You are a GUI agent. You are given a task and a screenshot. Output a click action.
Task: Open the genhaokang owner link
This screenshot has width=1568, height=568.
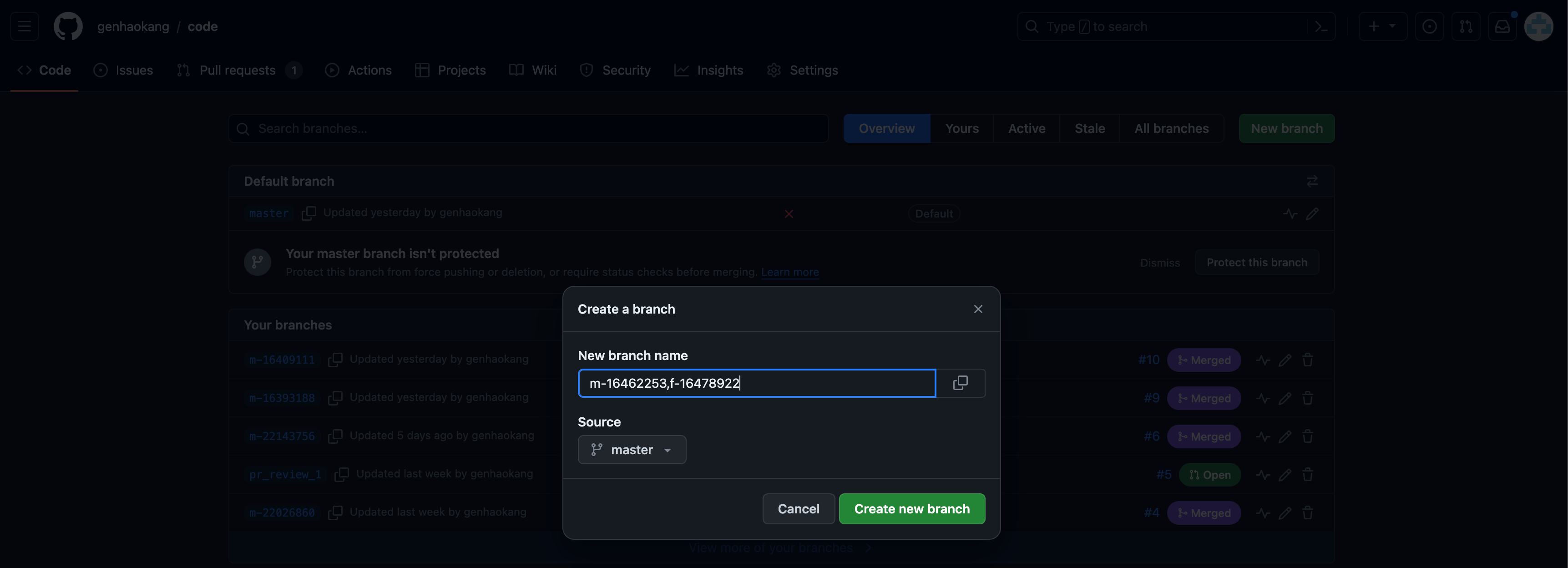[x=133, y=26]
